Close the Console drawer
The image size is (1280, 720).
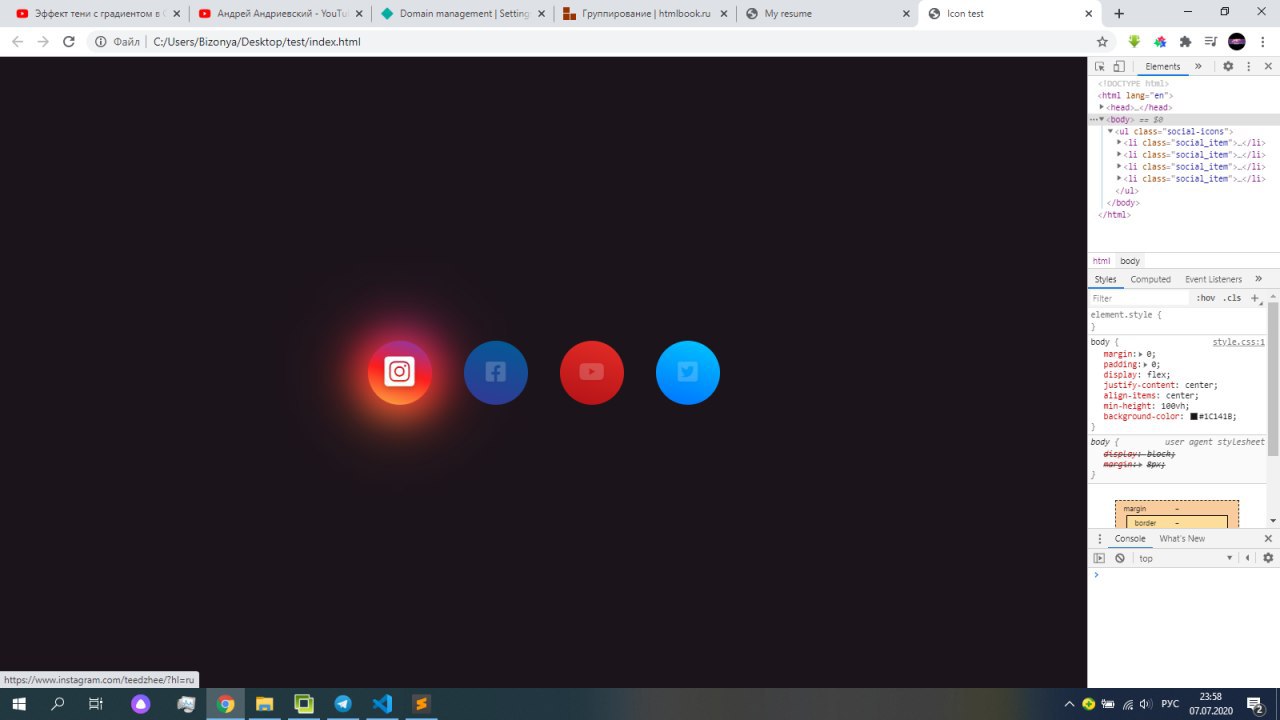[x=1268, y=538]
